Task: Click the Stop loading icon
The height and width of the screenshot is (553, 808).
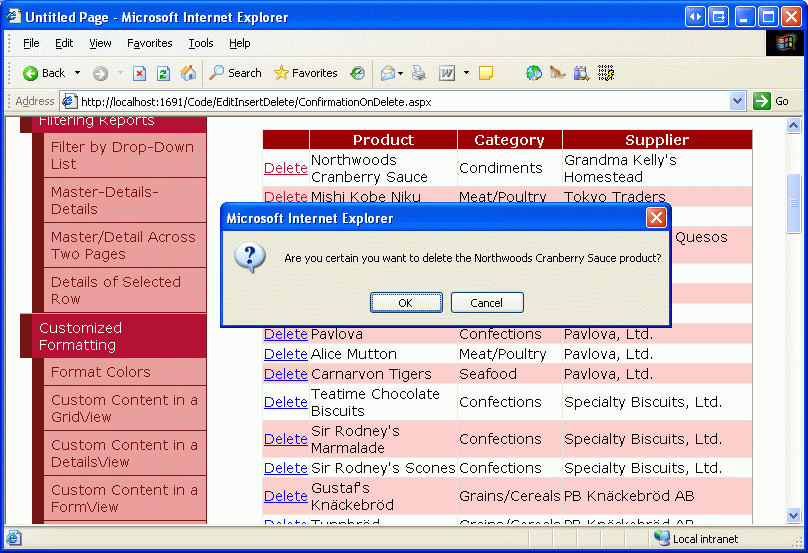Action: coord(140,73)
